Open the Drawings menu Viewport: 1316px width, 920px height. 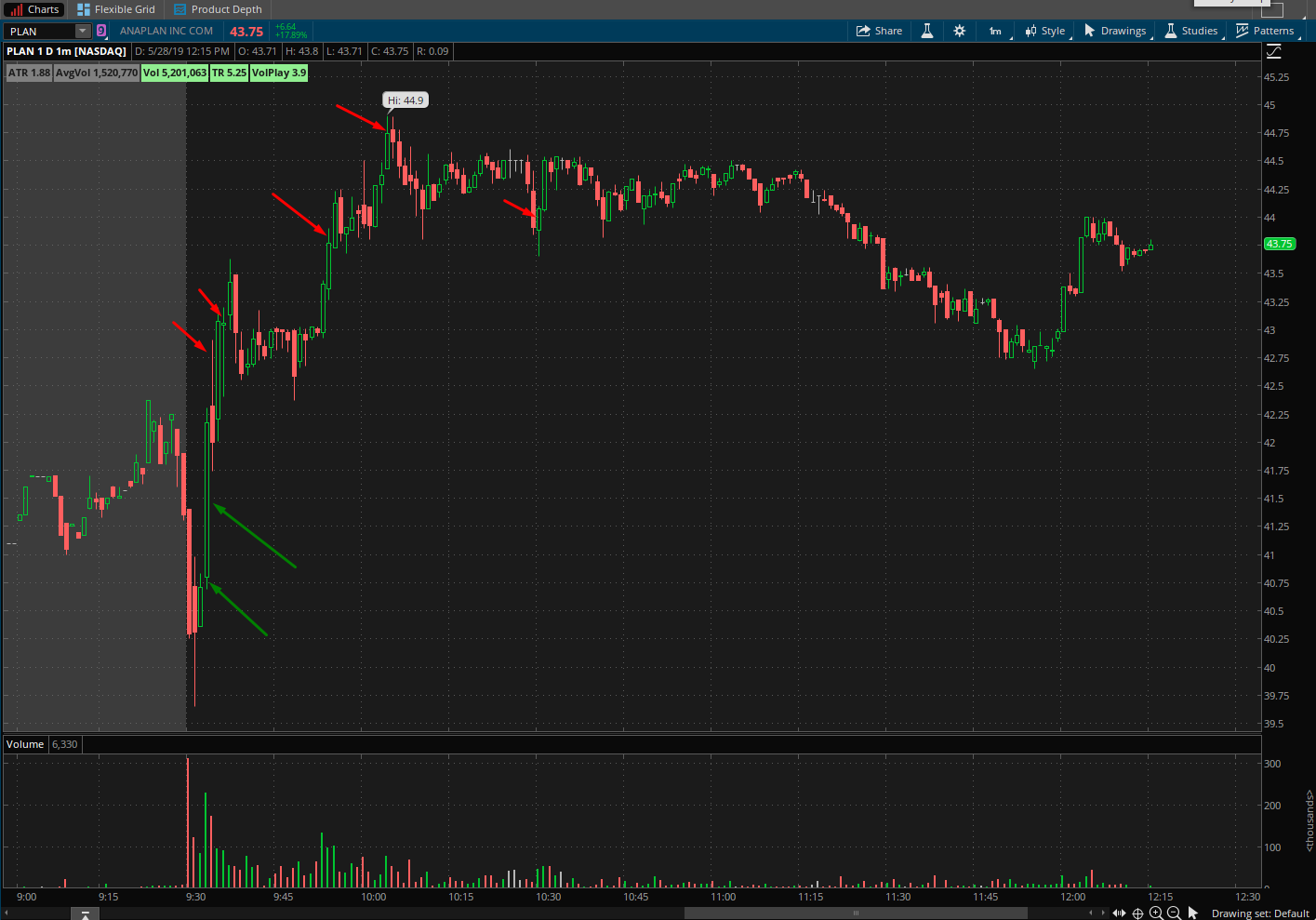[1116, 31]
